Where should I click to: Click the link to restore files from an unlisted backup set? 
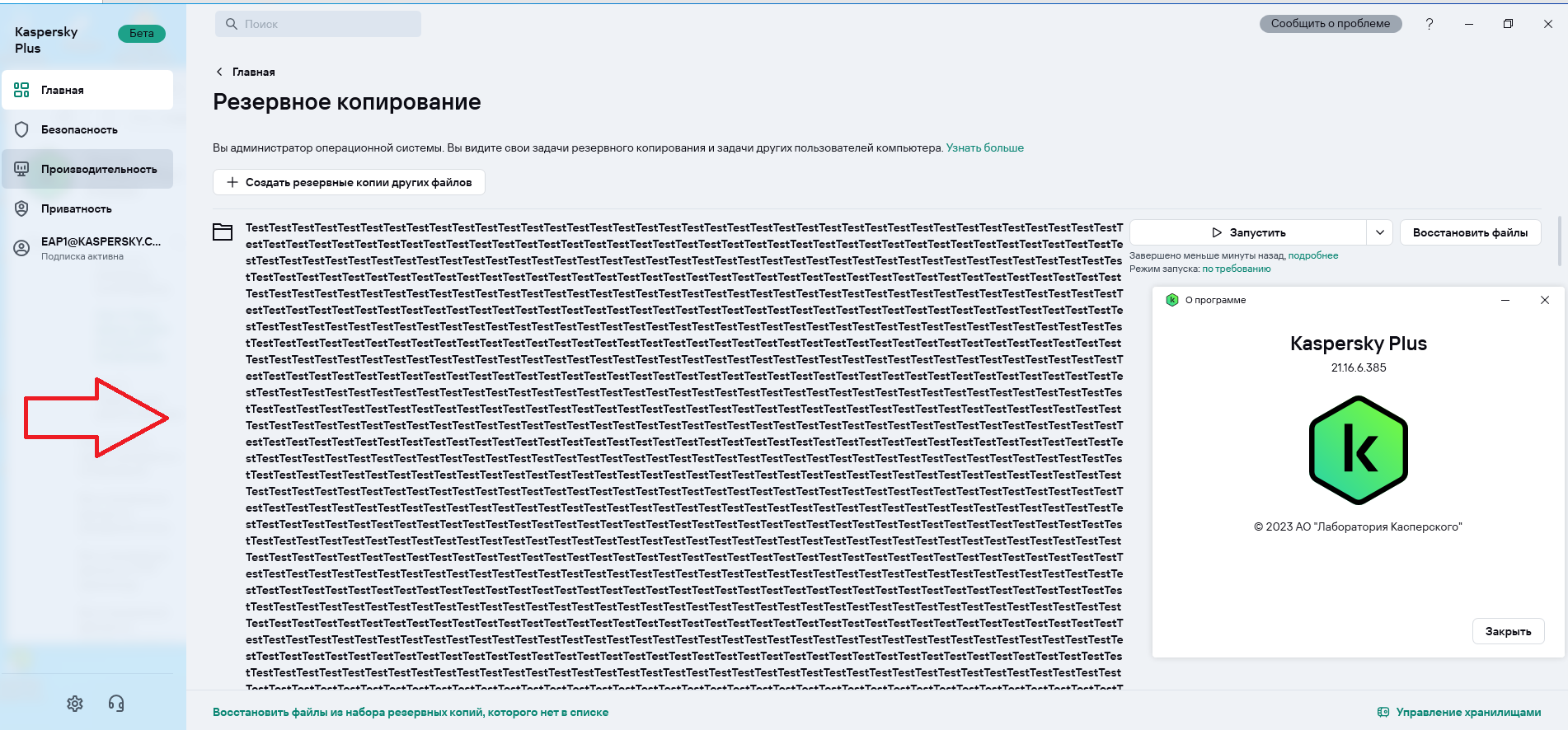click(x=411, y=712)
